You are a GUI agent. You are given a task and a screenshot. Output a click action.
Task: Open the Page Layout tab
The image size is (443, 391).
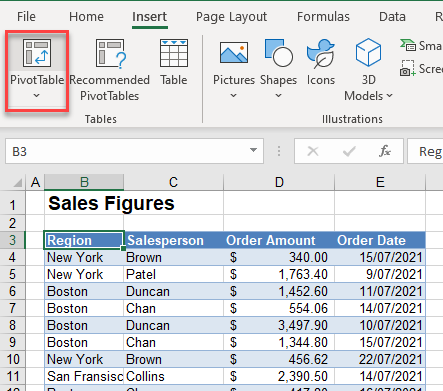click(x=231, y=17)
